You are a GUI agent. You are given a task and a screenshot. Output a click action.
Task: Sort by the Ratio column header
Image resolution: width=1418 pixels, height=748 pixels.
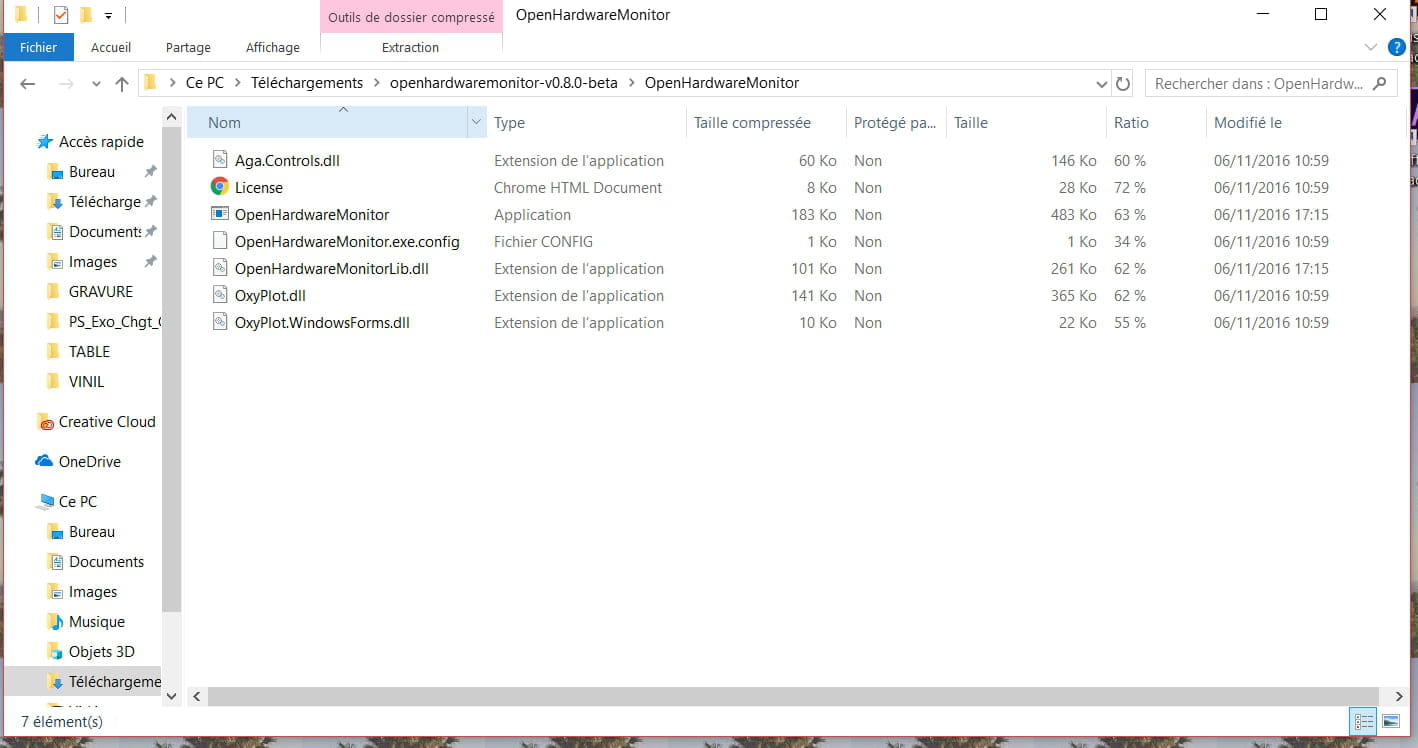(1156, 123)
